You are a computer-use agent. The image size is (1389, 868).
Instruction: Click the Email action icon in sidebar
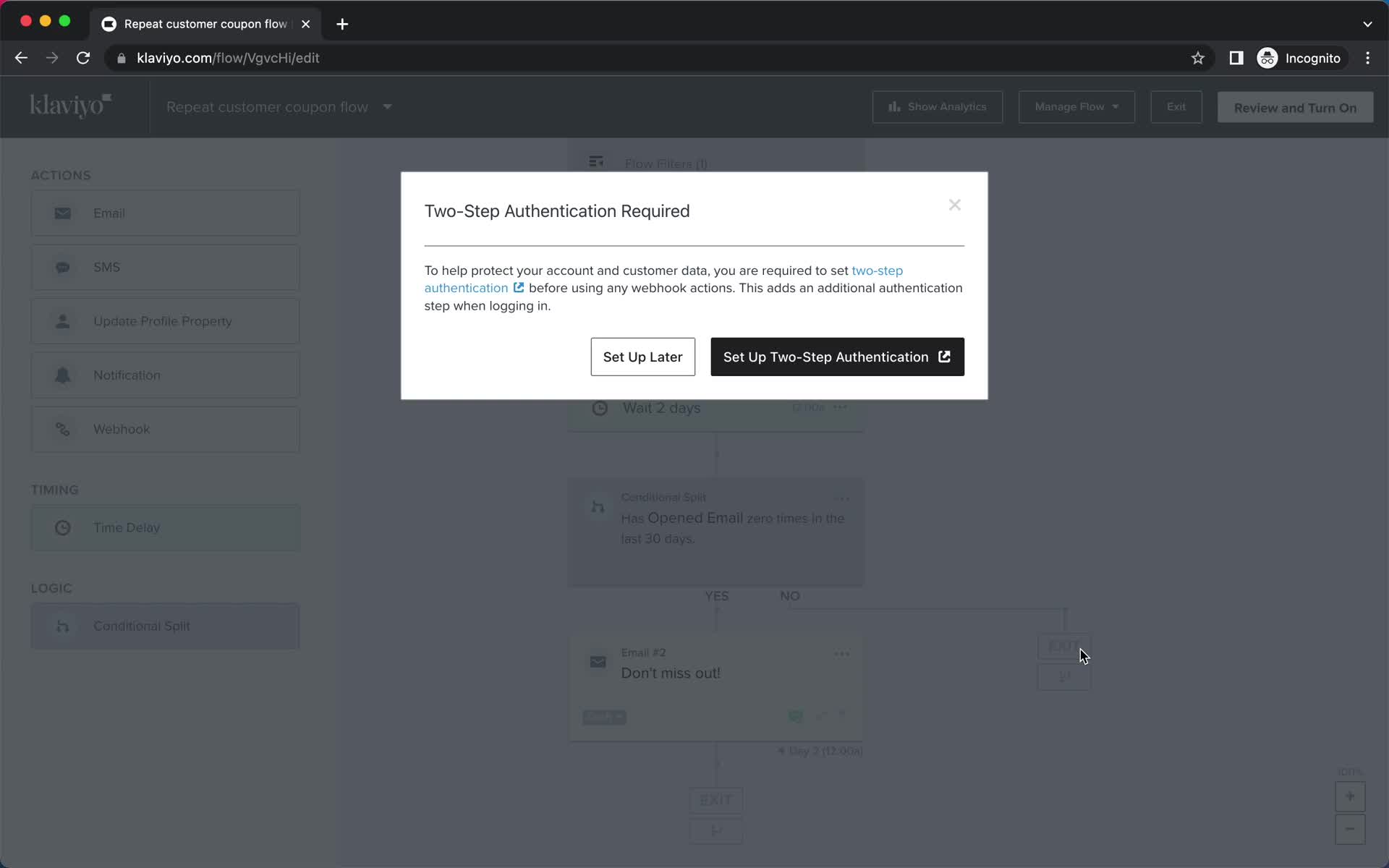click(62, 213)
